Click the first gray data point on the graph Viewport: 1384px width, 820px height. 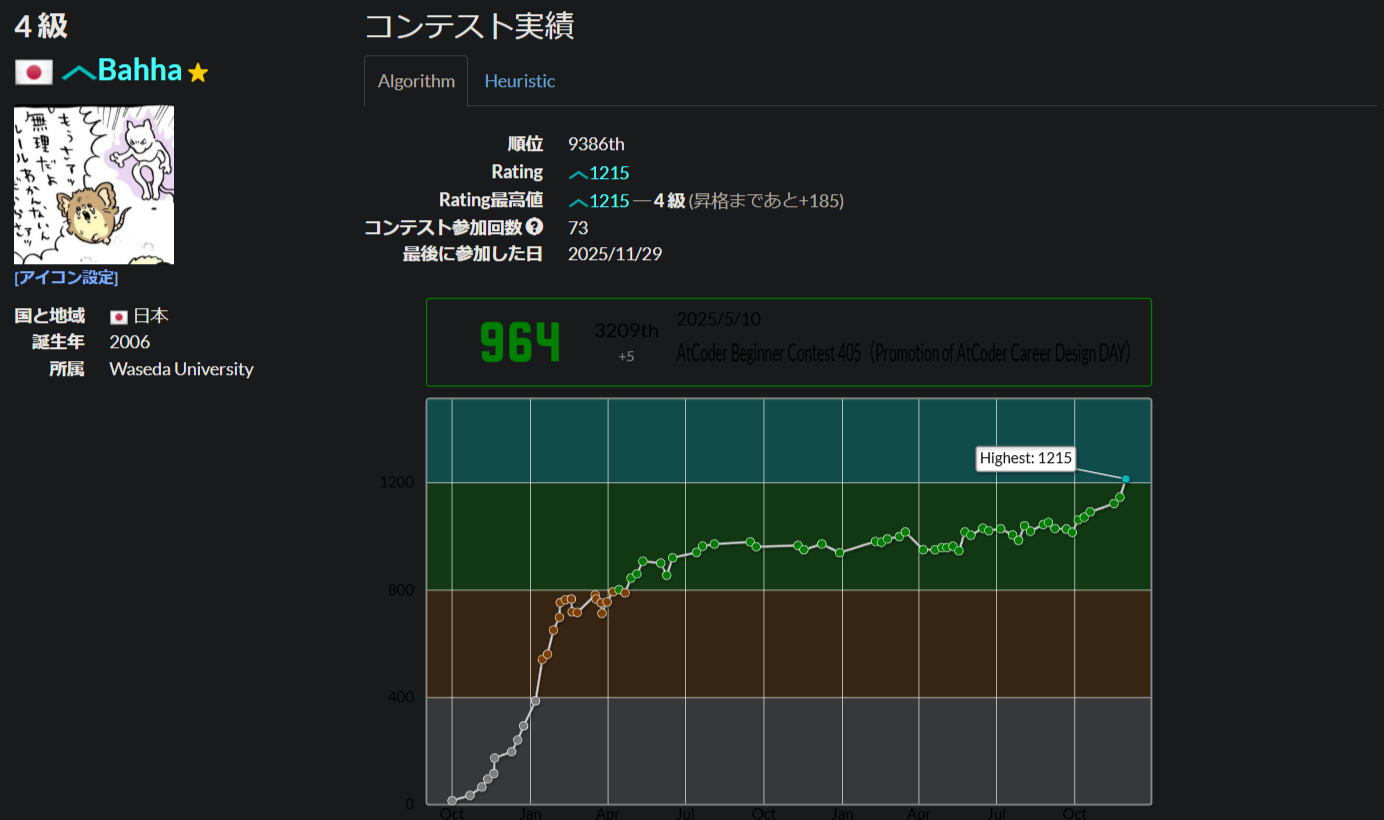tap(452, 800)
